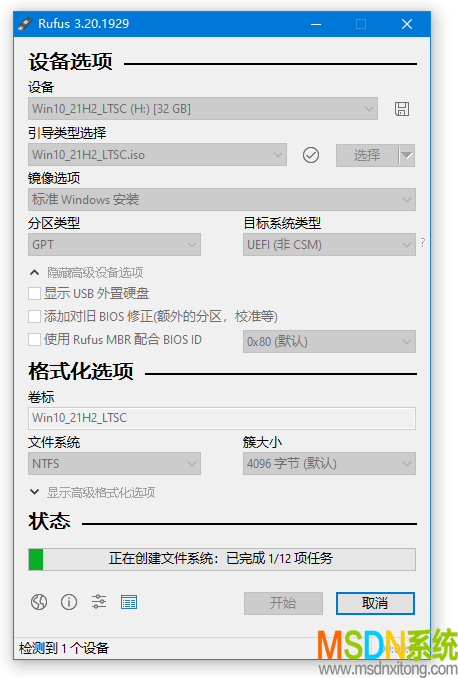Open the 簇大小 4096 字节 dropdown

tap(329, 464)
